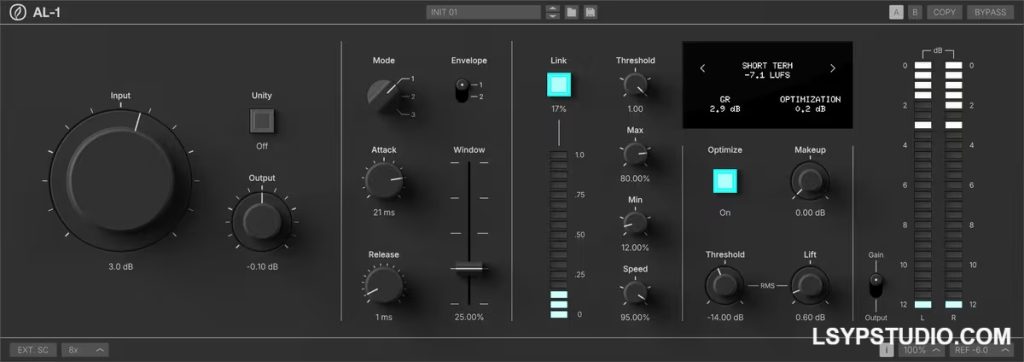Image resolution: width=1024 pixels, height=362 pixels.
Task: Open the 100% UI scale dropdown
Action: tap(922, 350)
